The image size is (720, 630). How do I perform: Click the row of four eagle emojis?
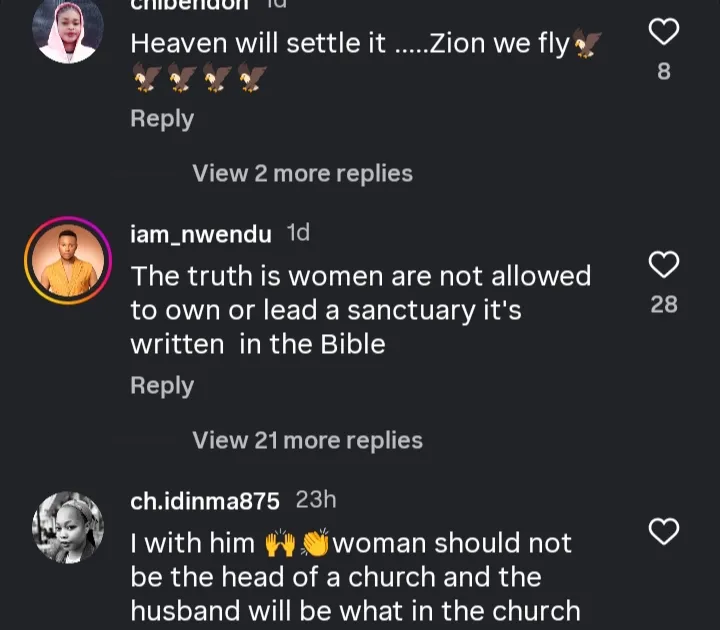click(x=199, y=78)
